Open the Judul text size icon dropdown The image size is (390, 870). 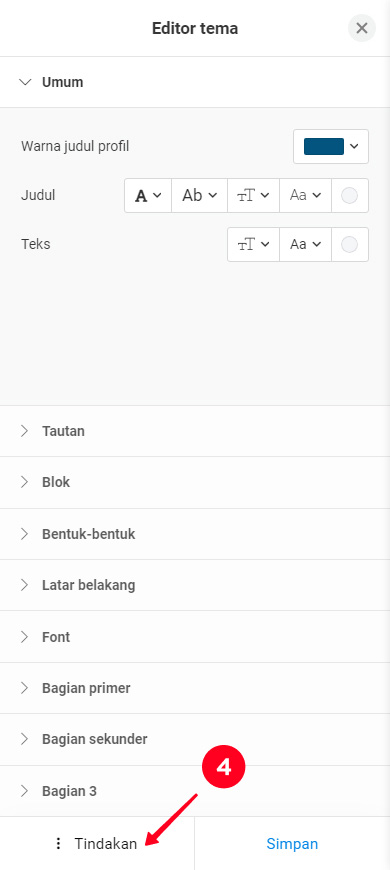coord(254,195)
